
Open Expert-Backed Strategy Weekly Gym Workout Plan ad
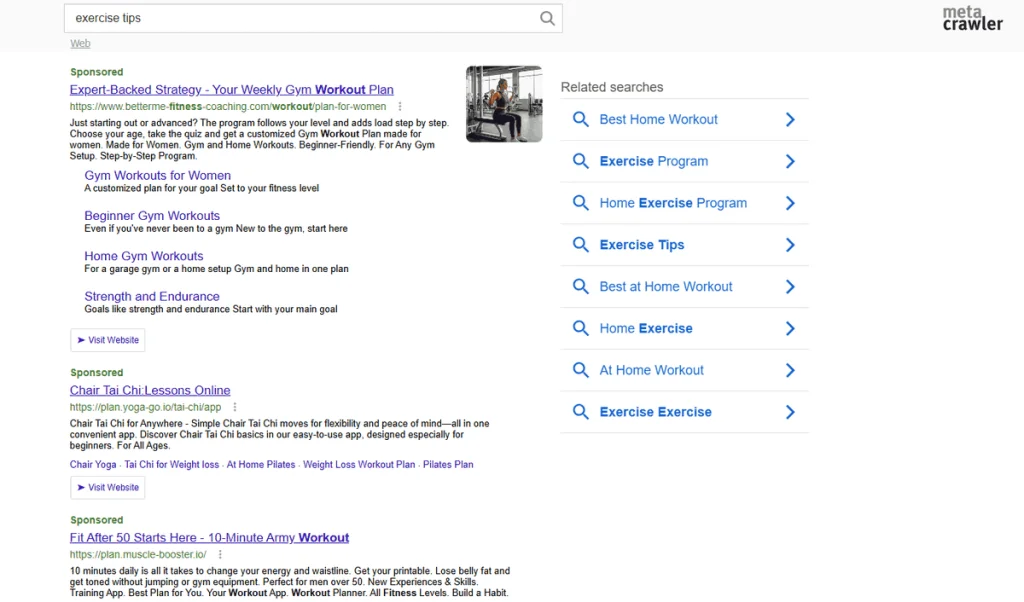click(232, 89)
